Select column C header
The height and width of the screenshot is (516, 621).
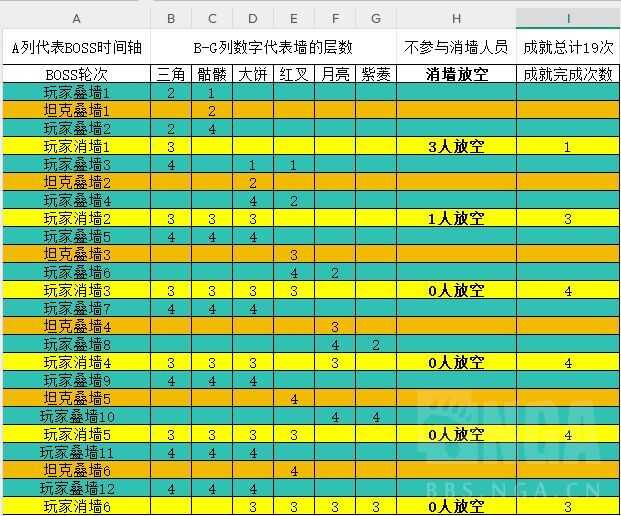[212, 18]
